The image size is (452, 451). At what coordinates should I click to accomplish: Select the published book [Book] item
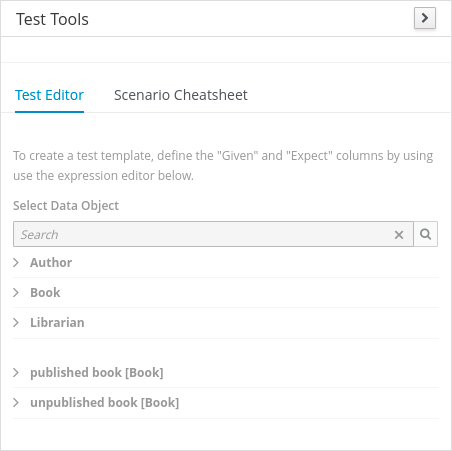click(x=97, y=373)
